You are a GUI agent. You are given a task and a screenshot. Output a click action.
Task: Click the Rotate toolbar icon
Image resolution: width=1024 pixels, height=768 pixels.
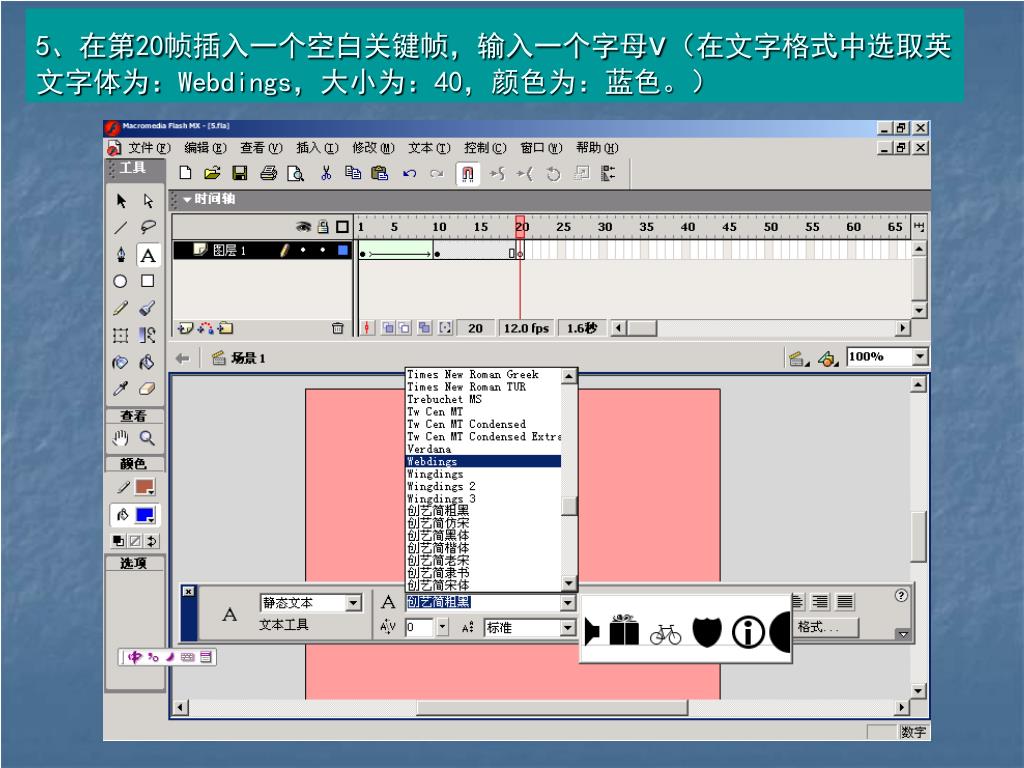click(x=554, y=174)
